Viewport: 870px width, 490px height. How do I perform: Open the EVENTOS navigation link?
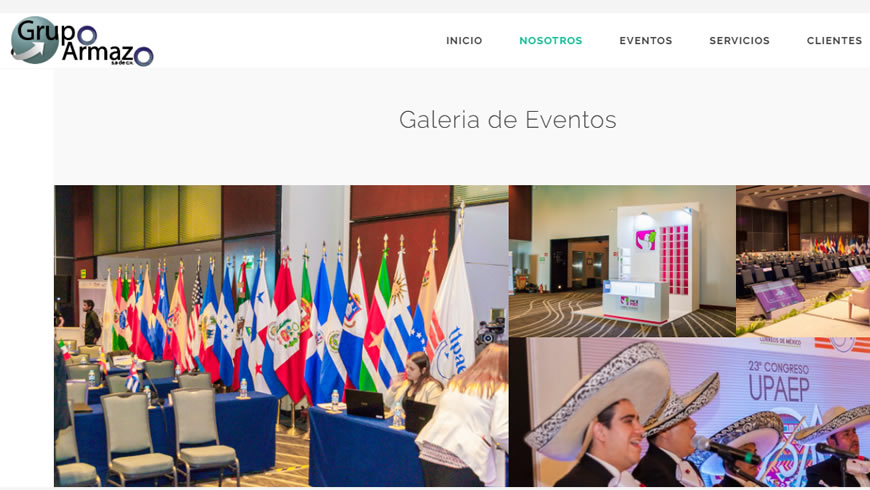[645, 41]
